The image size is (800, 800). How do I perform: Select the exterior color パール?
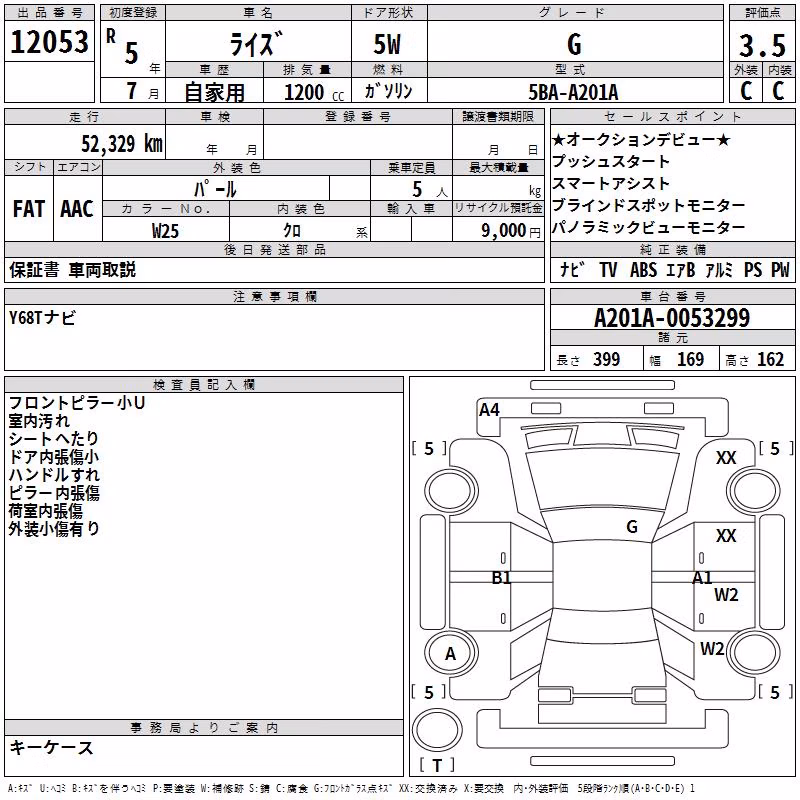215,189
